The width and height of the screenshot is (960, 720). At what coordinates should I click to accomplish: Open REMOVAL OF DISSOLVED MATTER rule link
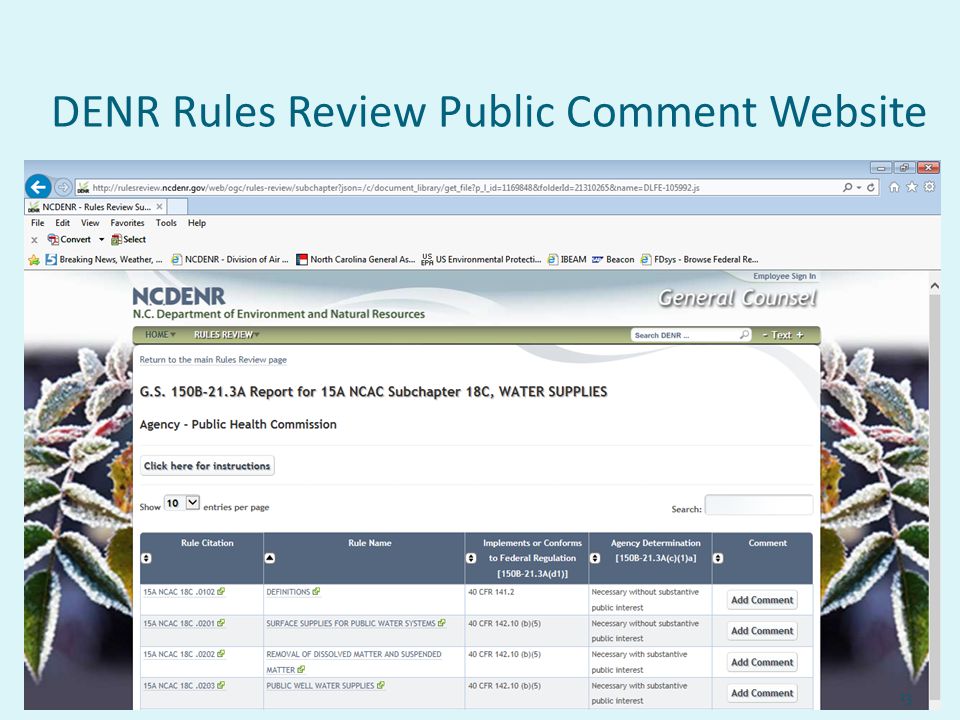pyautogui.click(x=354, y=662)
